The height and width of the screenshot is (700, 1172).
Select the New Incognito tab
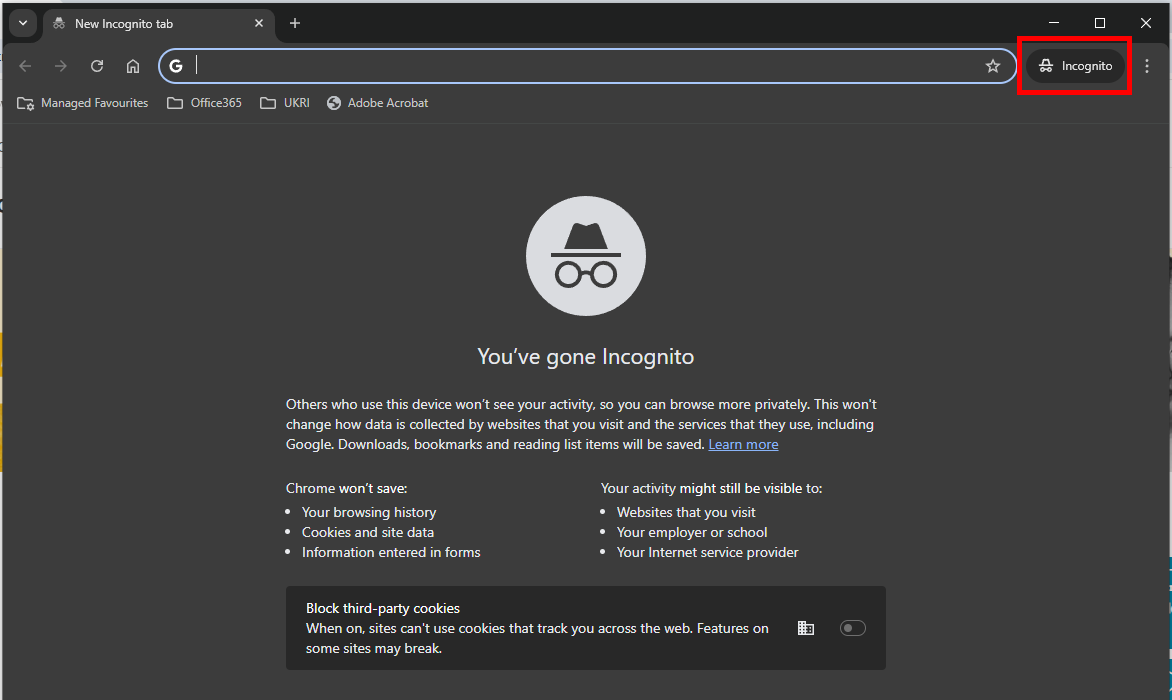pos(158,24)
